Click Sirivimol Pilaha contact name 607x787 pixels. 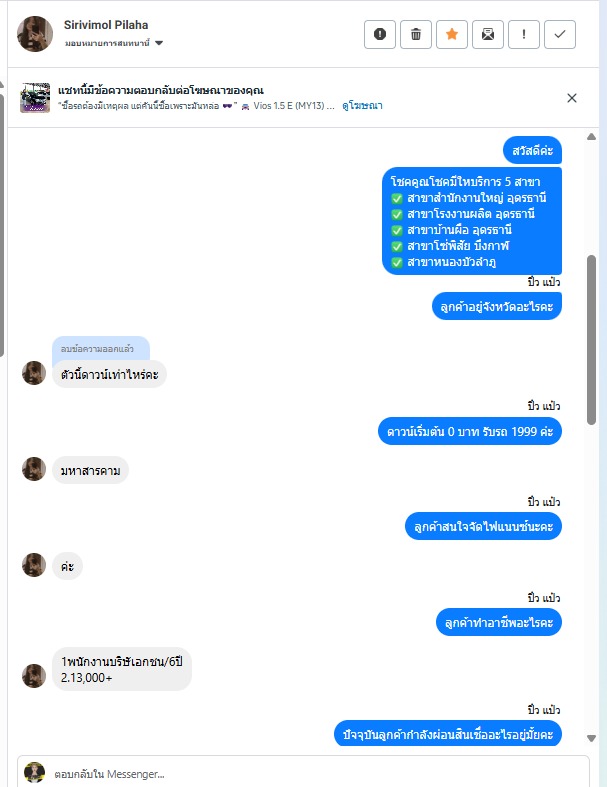106,25
